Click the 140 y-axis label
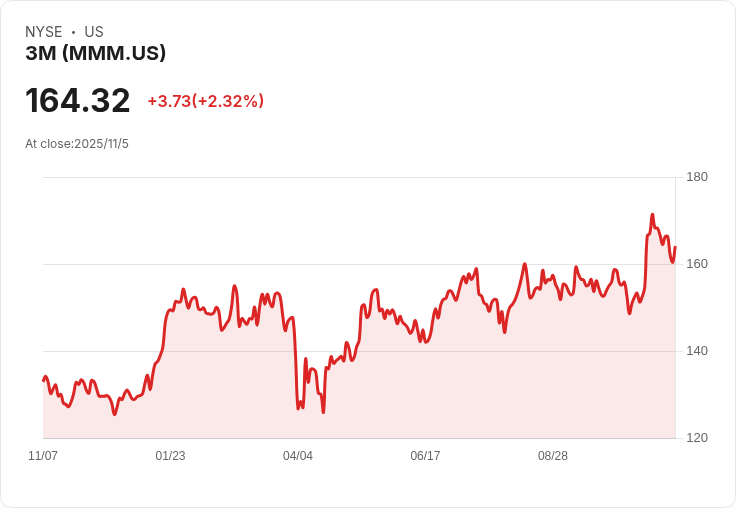736x508 pixels. [x=697, y=351]
